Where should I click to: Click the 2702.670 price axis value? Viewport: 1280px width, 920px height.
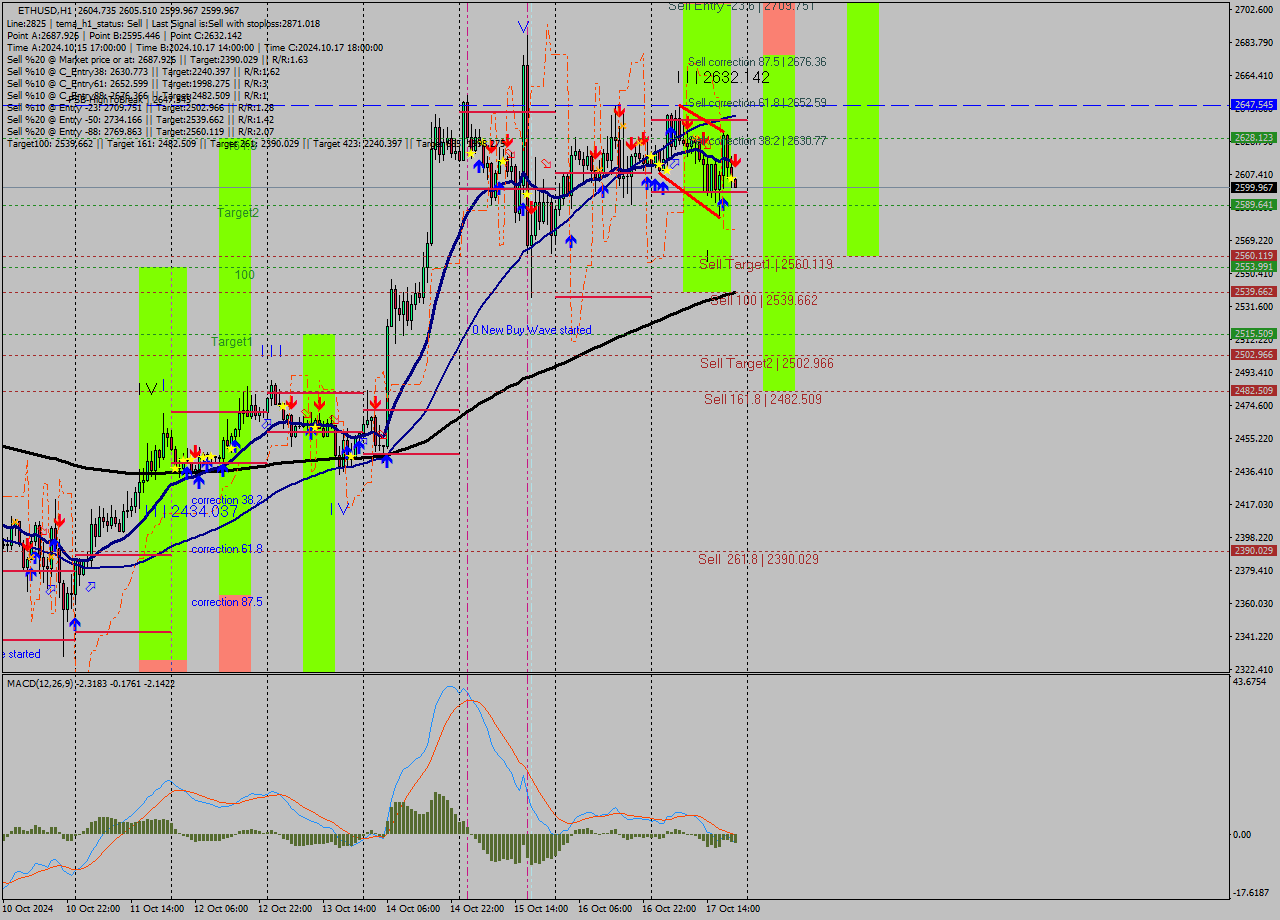(1254, 9)
